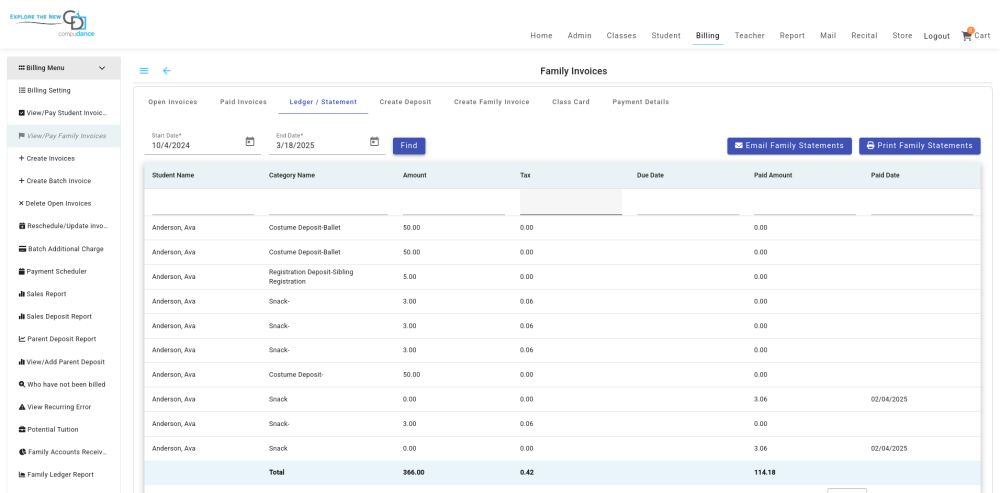This screenshot has width=1000, height=493.
Task: Click the back arrow icon
Action: pos(166,71)
